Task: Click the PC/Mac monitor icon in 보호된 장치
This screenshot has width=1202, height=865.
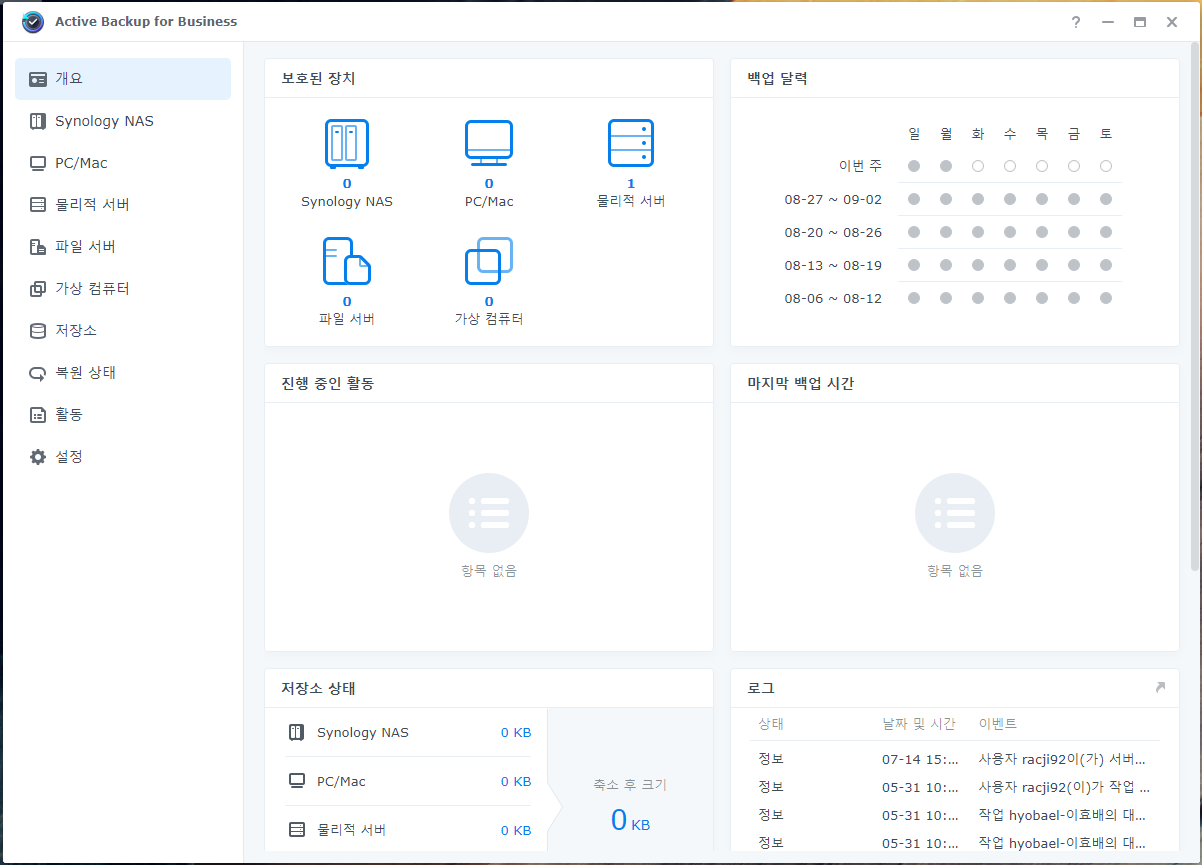Action: pyautogui.click(x=489, y=143)
